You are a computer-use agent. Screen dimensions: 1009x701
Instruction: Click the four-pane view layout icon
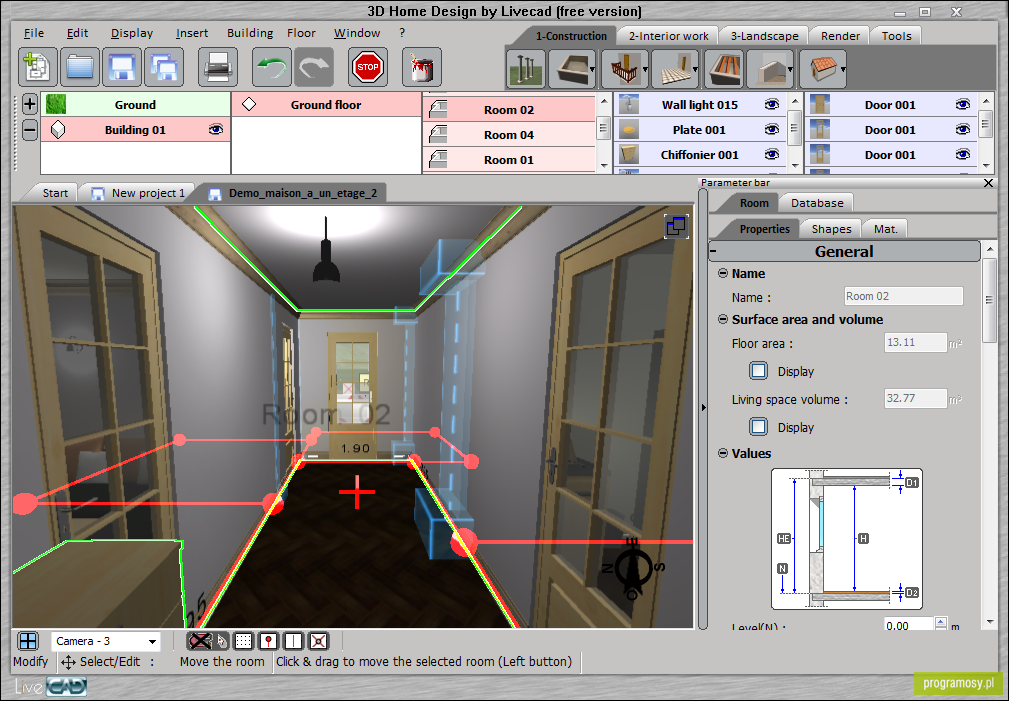[28, 640]
